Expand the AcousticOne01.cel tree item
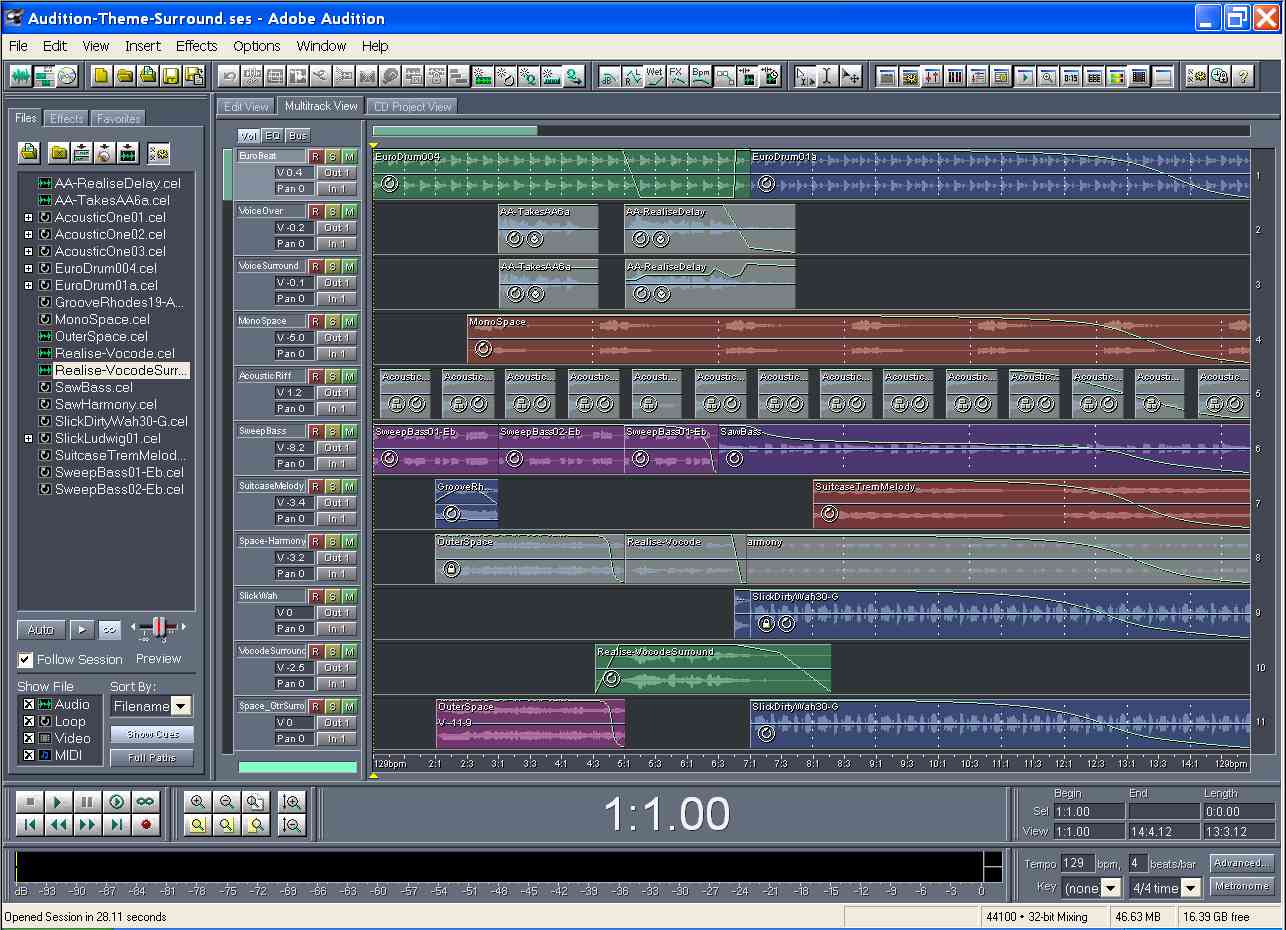 tap(28, 217)
